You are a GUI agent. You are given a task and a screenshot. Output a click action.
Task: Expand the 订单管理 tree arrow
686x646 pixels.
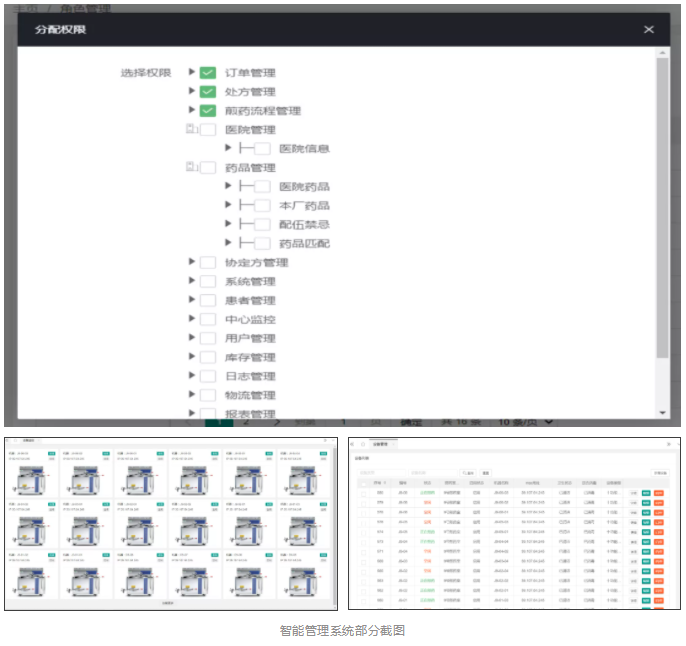pyautogui.click(x=192, y=73)
